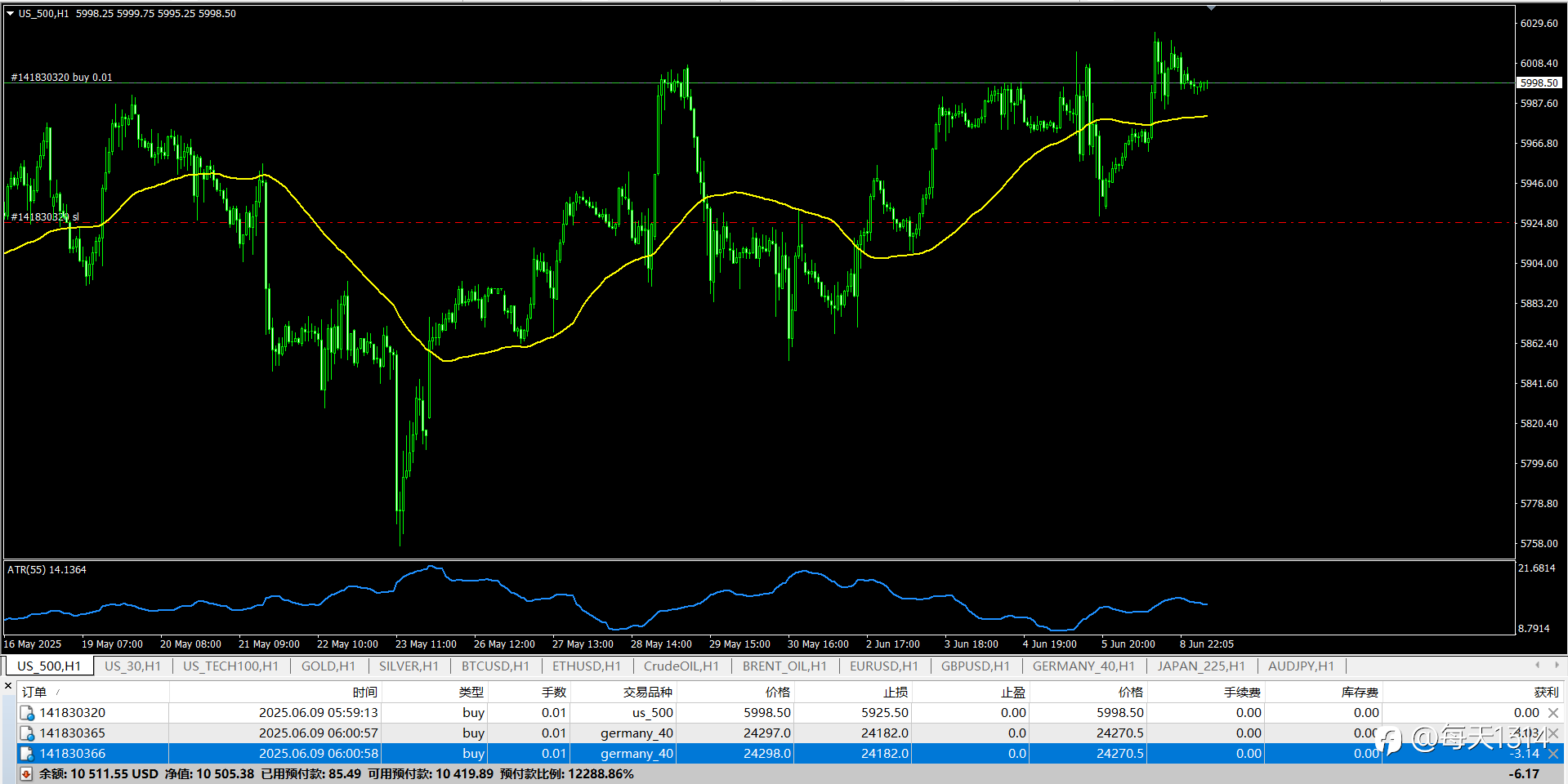1568x784 pixels.
Task: Select the GERMANY_40,H1 chart tab
Action: [x=1083, y=666]
